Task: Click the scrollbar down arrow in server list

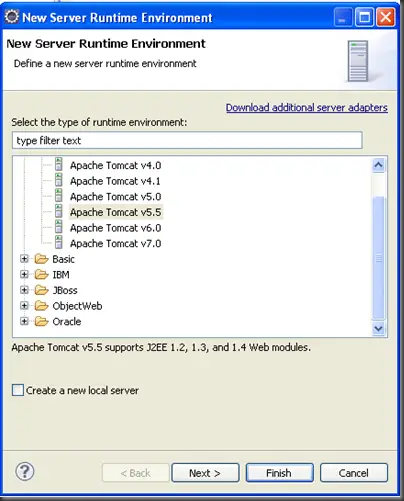Action: coord(378,328)
